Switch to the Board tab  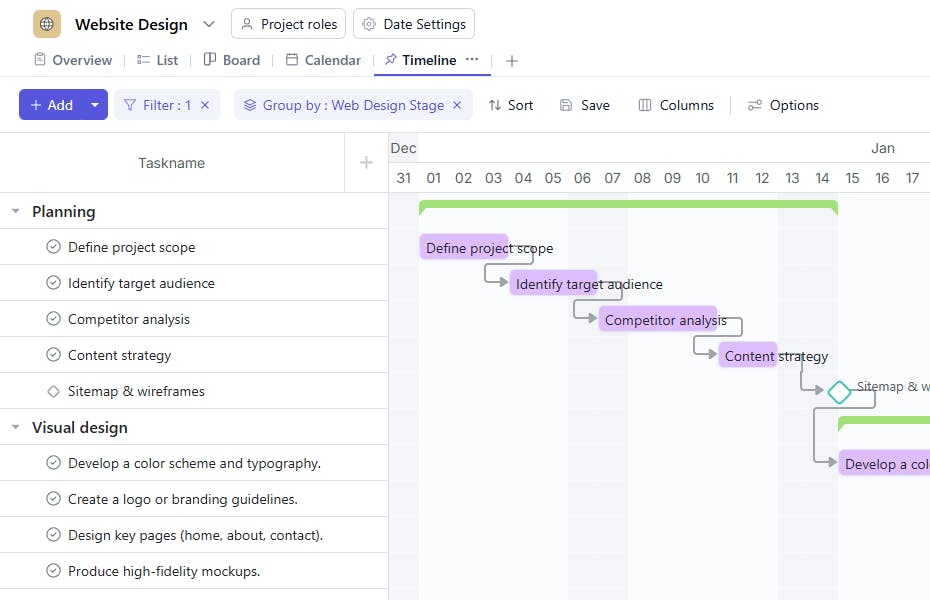[x=231, y=60]
